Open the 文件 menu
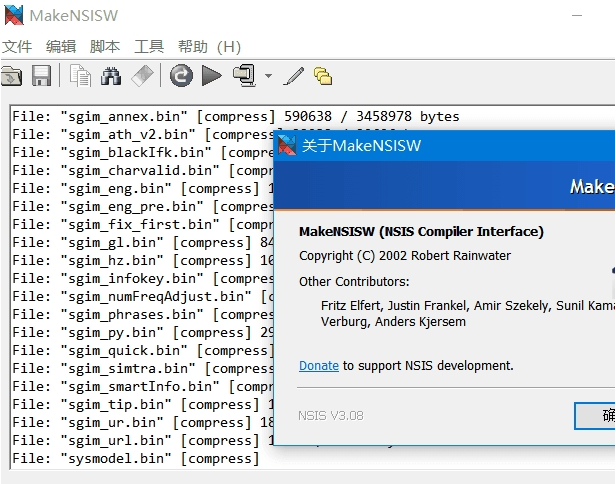This screenshot has height=484, width=616. [17, 47]
